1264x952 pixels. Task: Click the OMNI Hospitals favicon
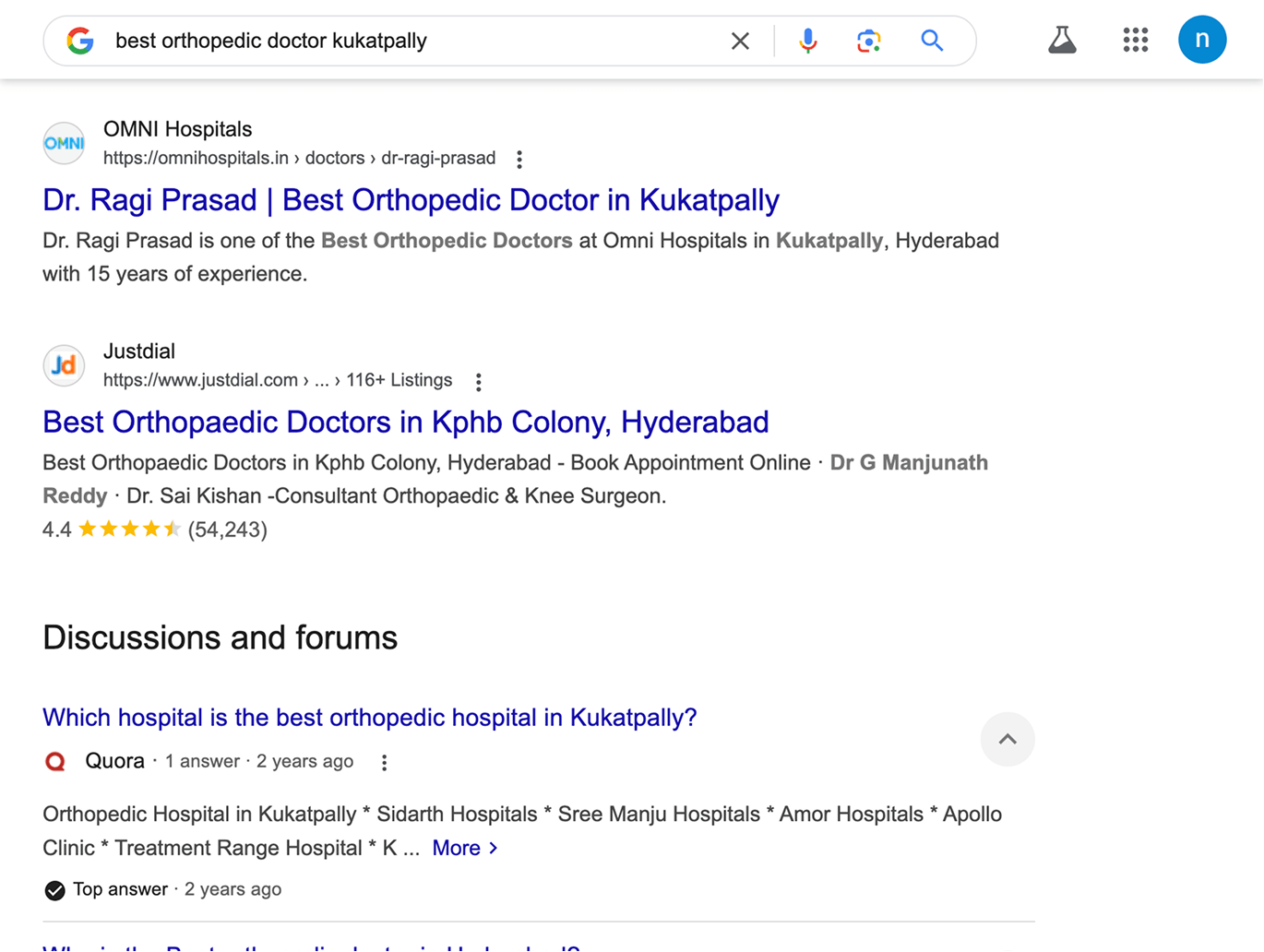[64, 143]
